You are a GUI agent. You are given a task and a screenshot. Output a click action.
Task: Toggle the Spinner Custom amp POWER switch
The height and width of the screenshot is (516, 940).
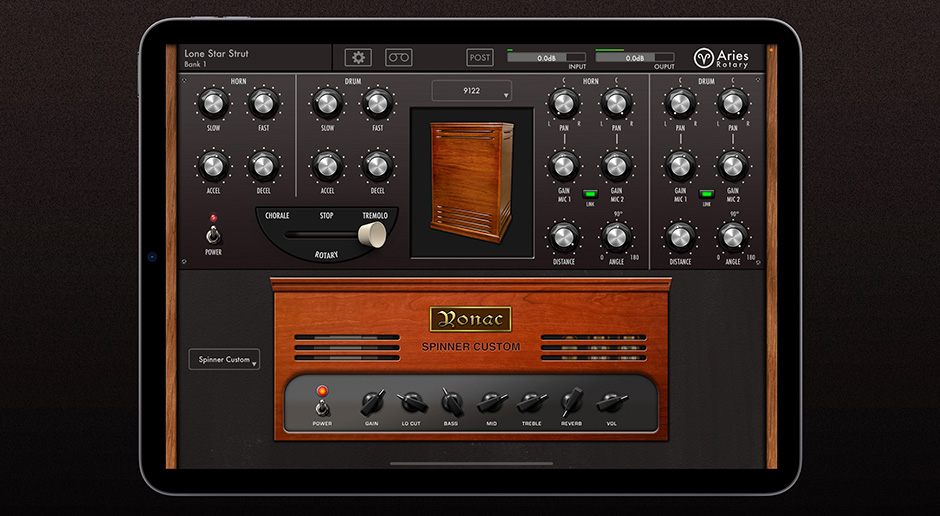tap(322, 406)
